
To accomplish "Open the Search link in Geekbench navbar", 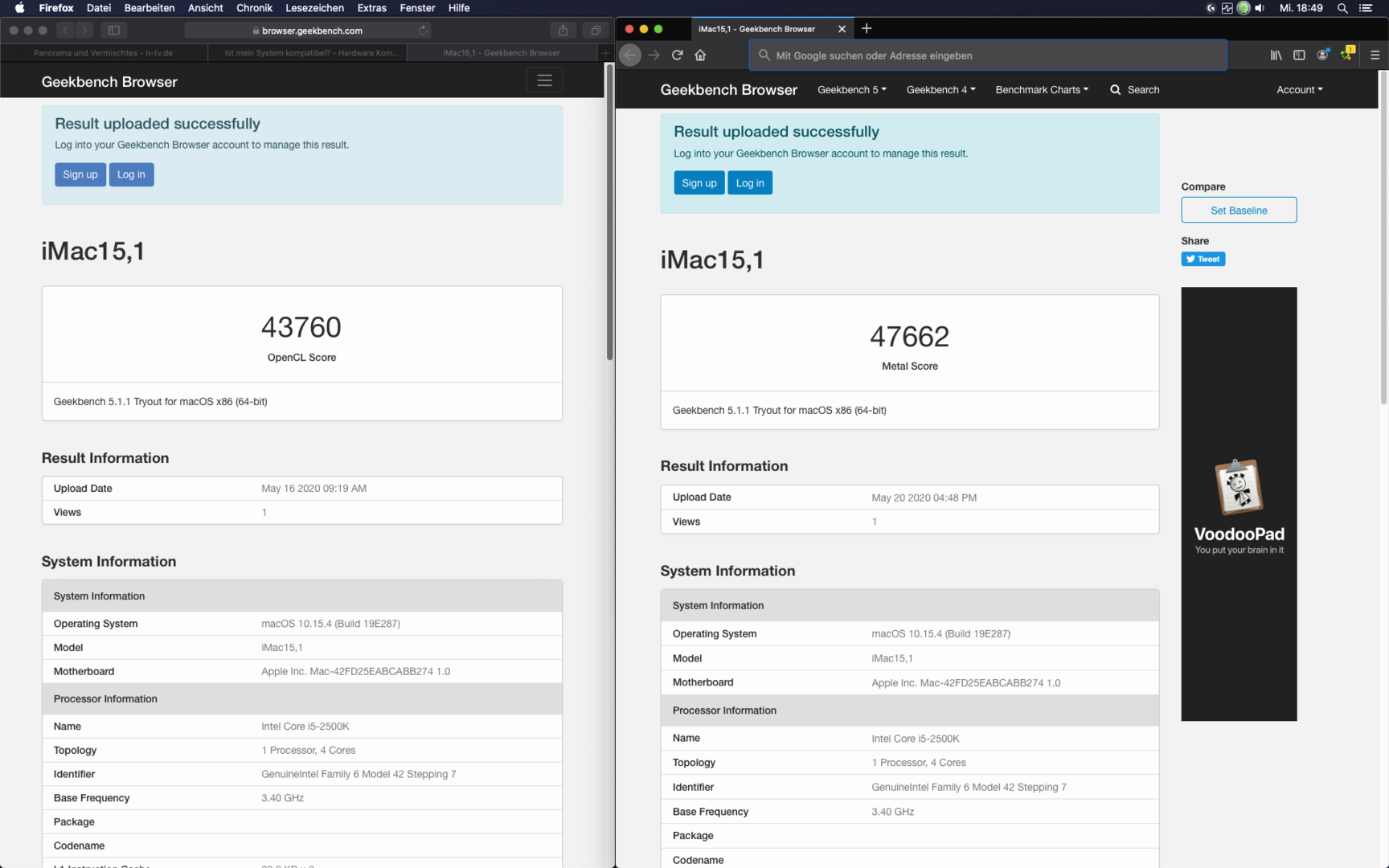I will pos(1135,90).
